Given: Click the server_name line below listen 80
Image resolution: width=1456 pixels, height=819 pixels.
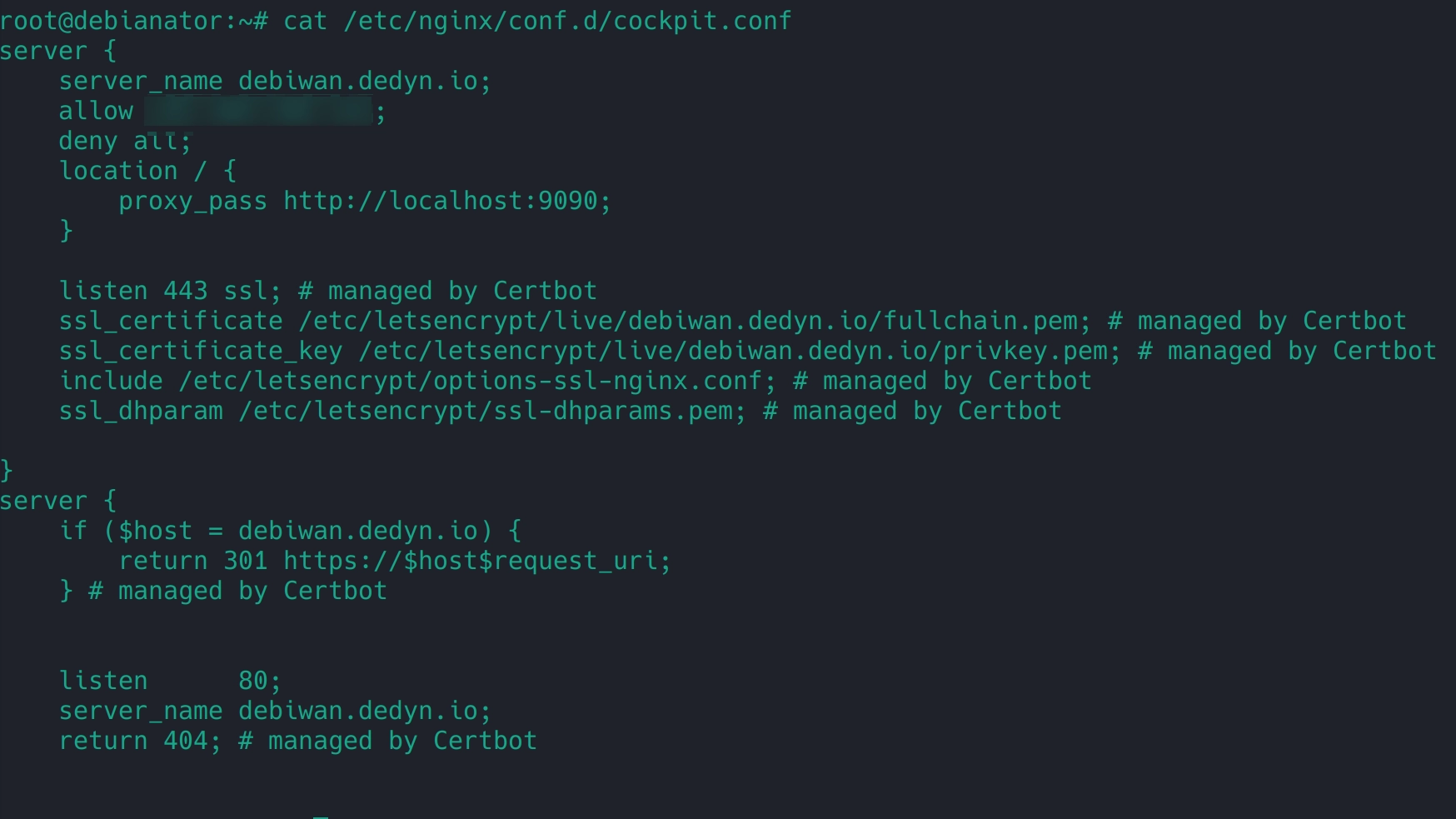Looking at the screenshot, I should pyautogui.click(x=275, y=712).
